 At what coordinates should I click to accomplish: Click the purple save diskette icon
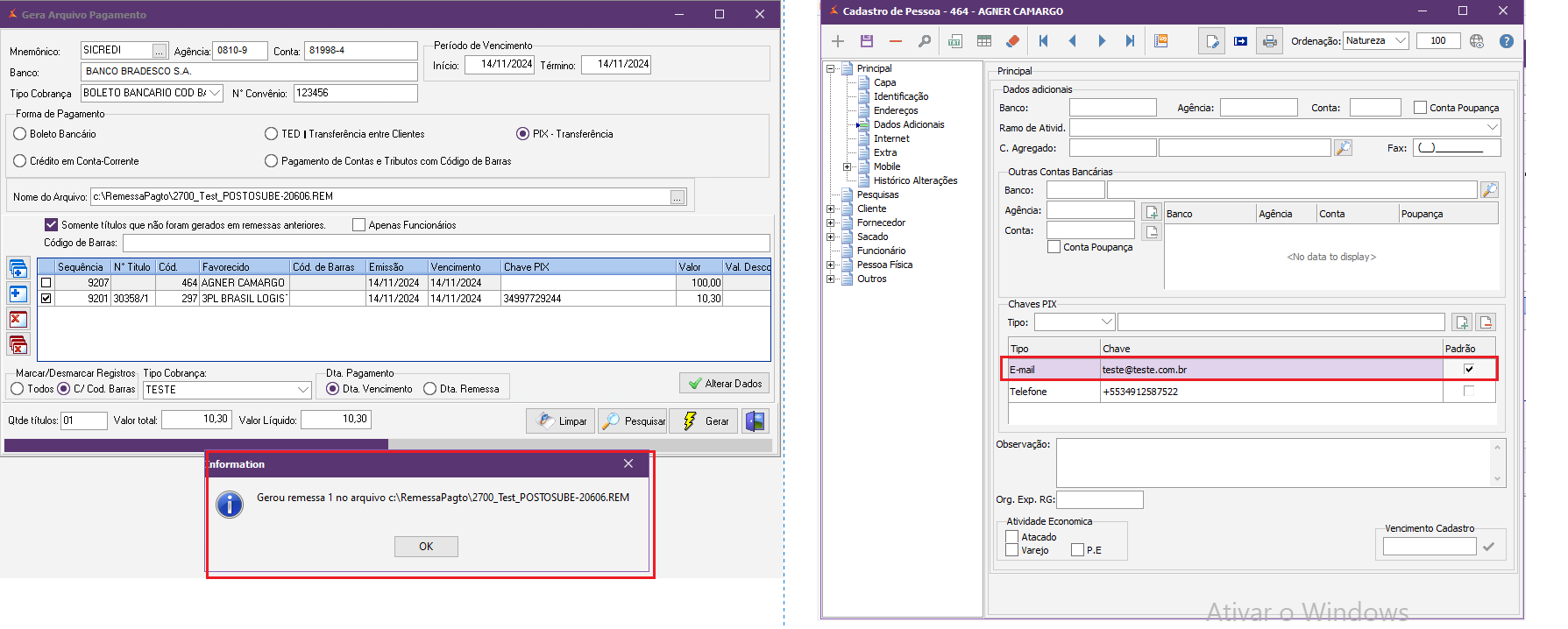click(x=867, y=41)
